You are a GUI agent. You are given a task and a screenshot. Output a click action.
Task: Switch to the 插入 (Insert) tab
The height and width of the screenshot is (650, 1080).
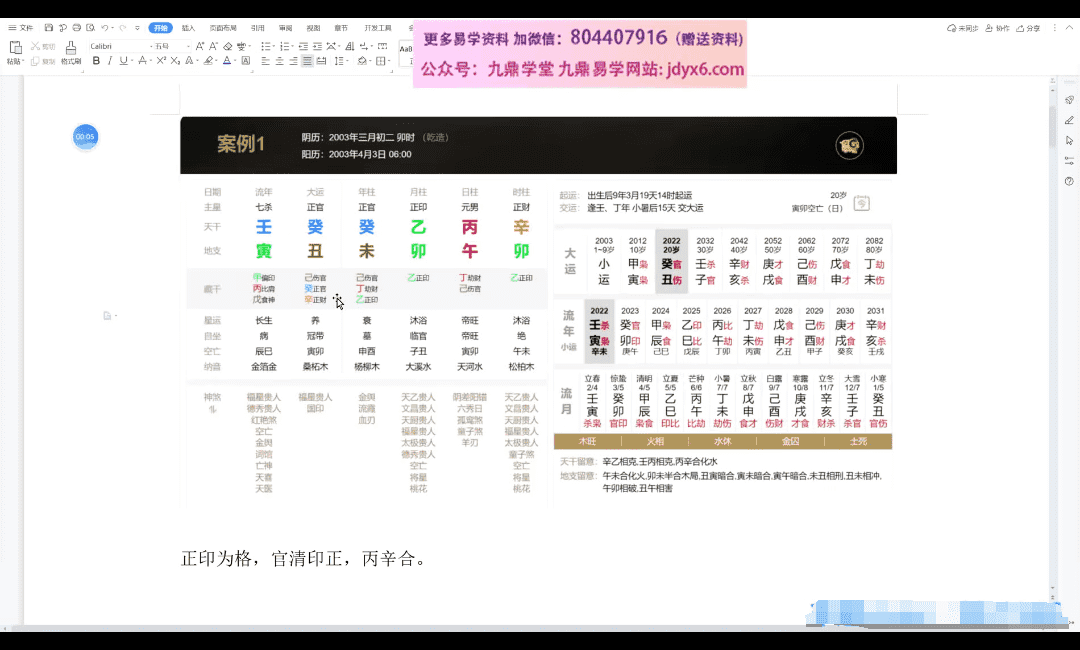(188, 28)
